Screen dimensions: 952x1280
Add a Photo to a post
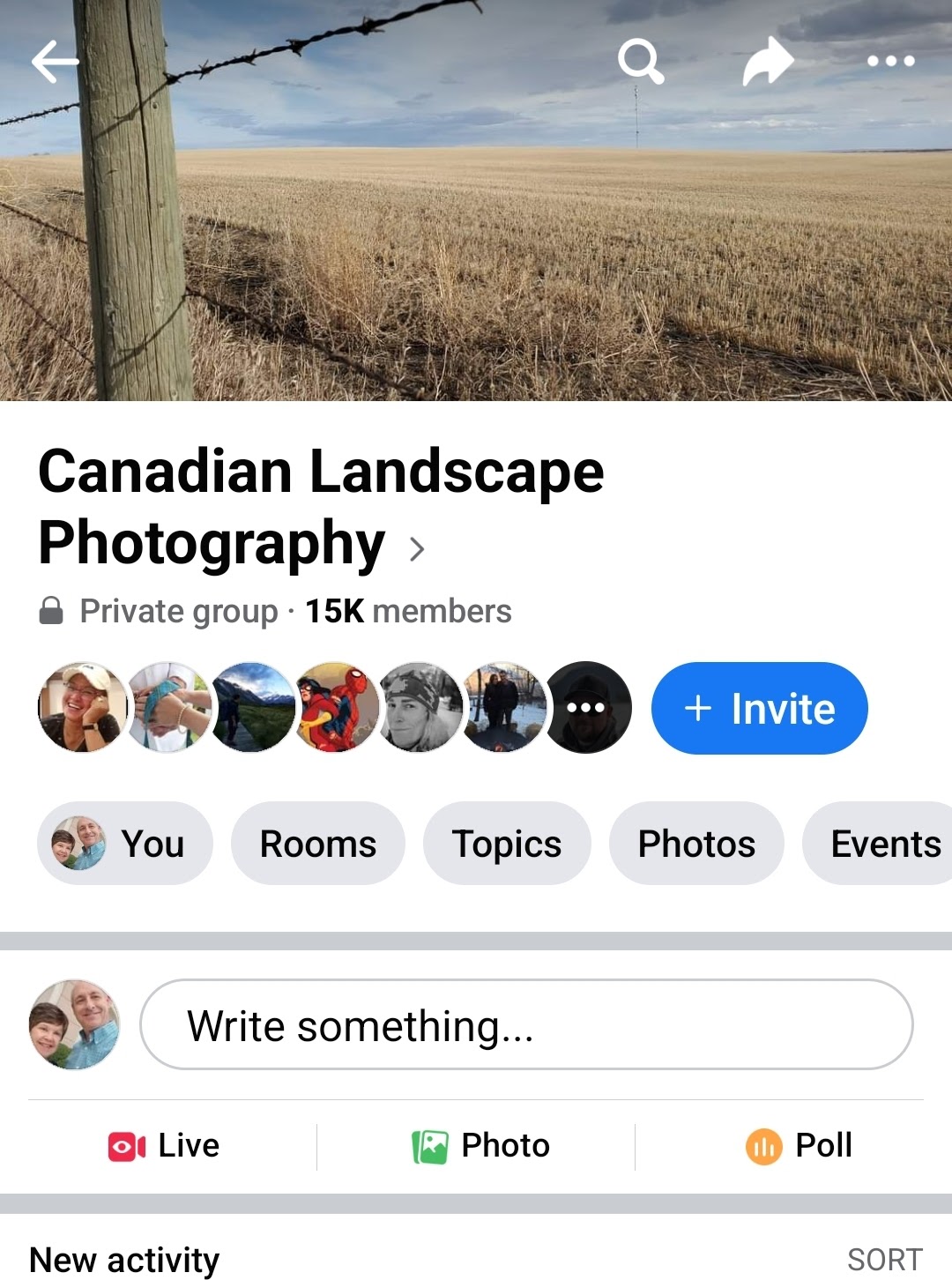[481, 1146]
